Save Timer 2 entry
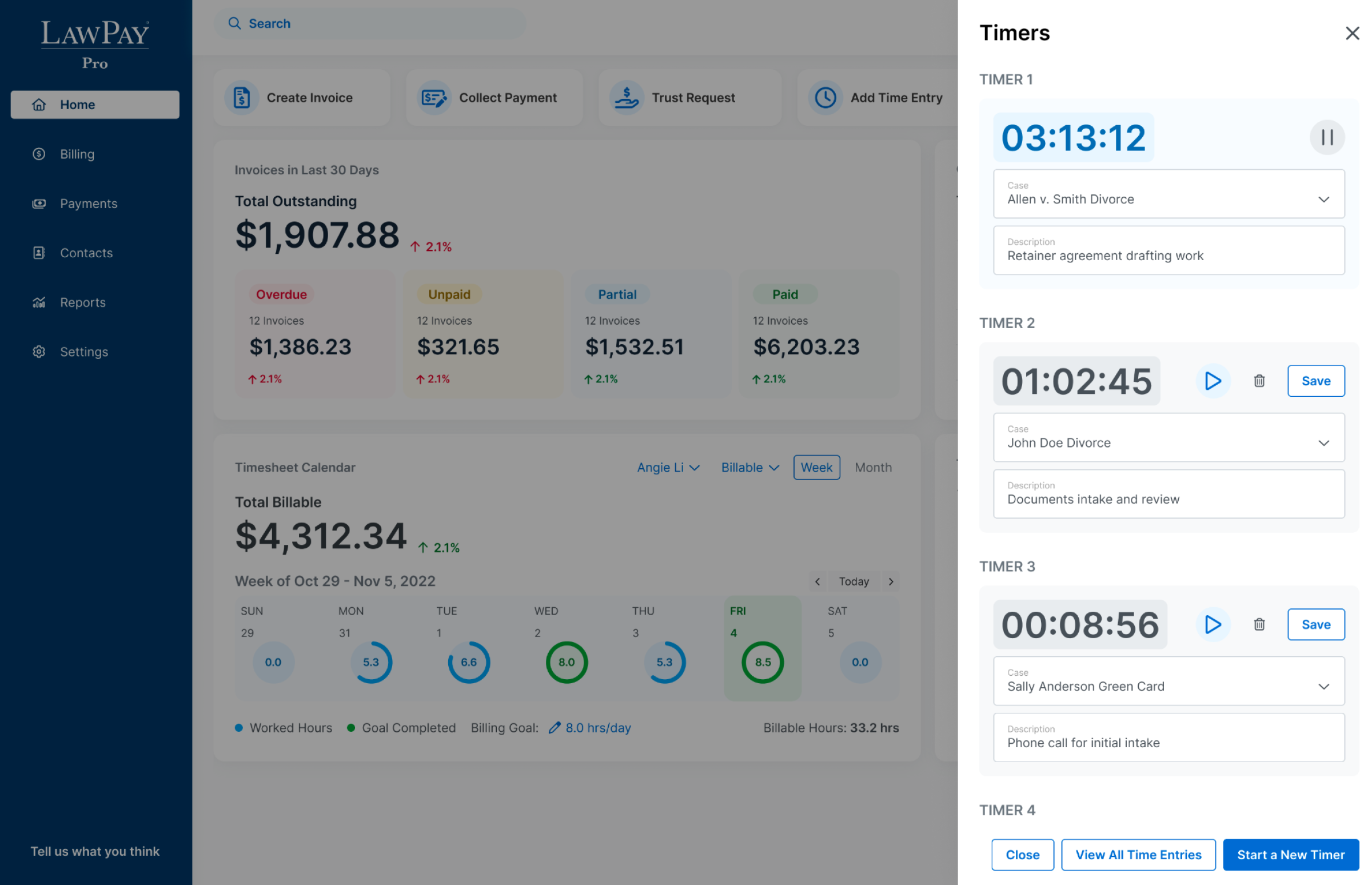This screenshot has width=1372, height=885. pyautogui.click(x=1316, y=381)
